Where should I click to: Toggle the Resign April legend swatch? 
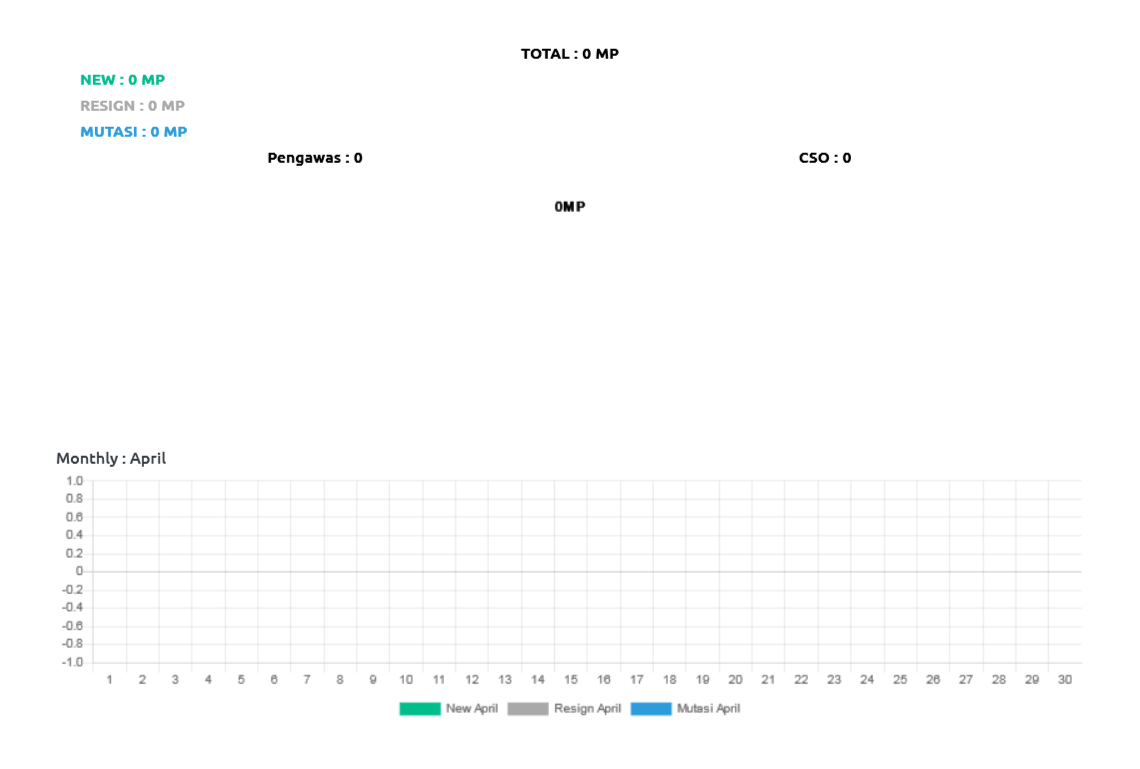coord(528,709)
